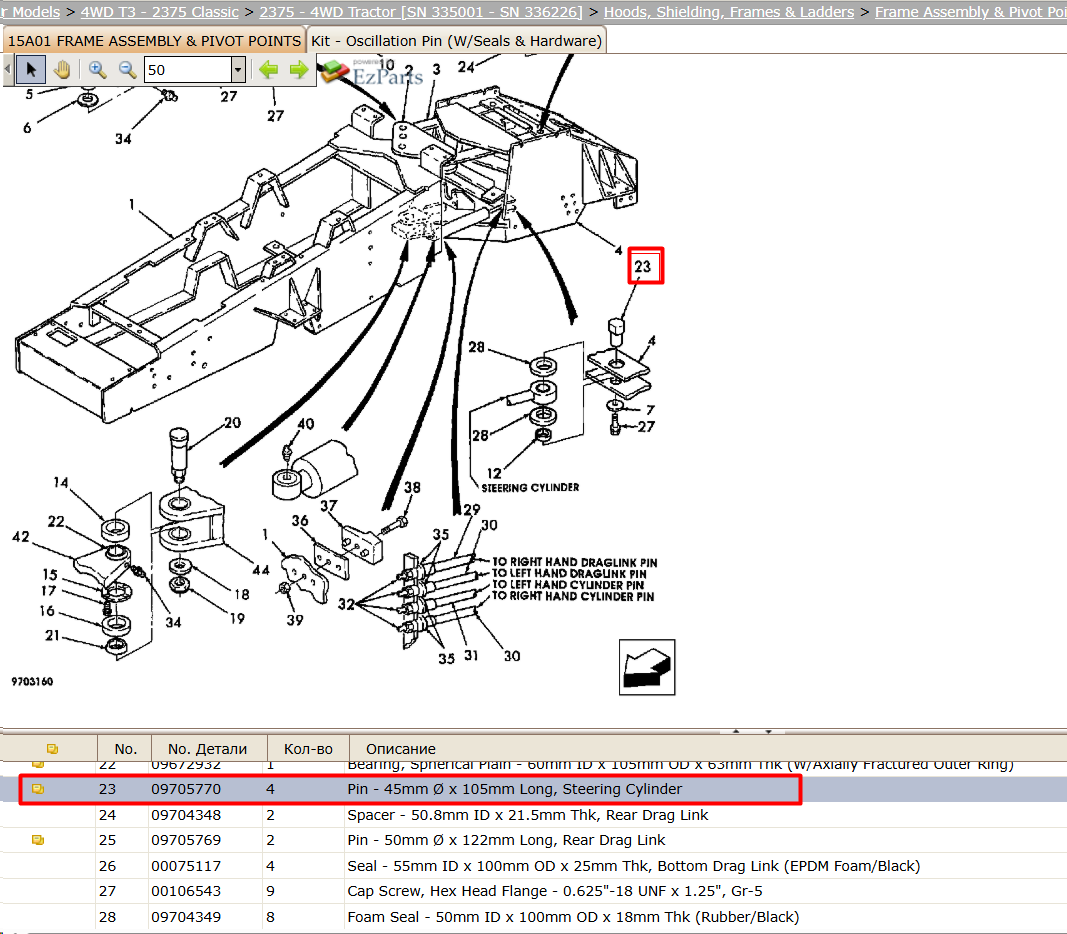
Task: Zoom out with the minus magnifier
Action: 127,69
